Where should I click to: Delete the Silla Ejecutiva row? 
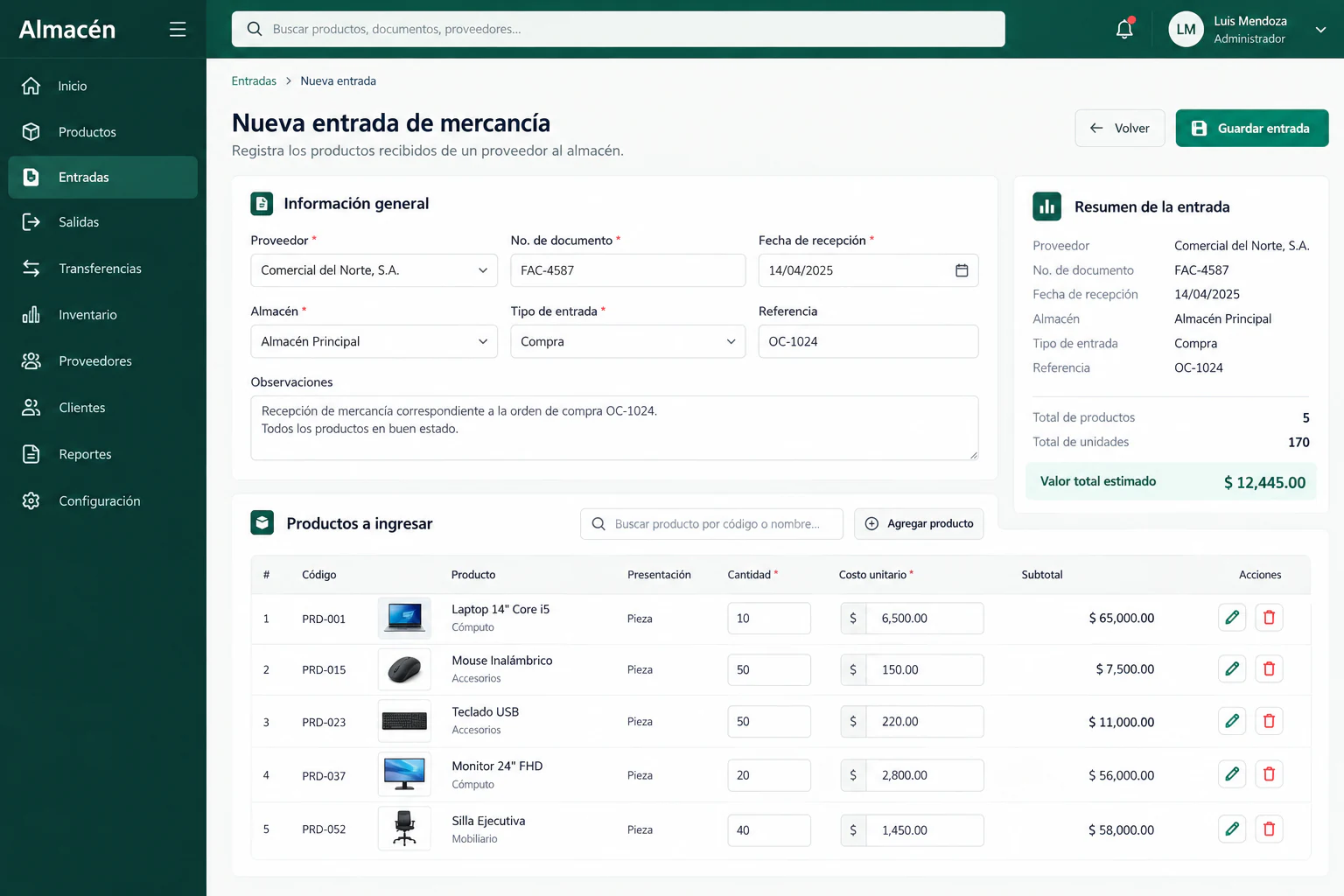pos(1269,829)
